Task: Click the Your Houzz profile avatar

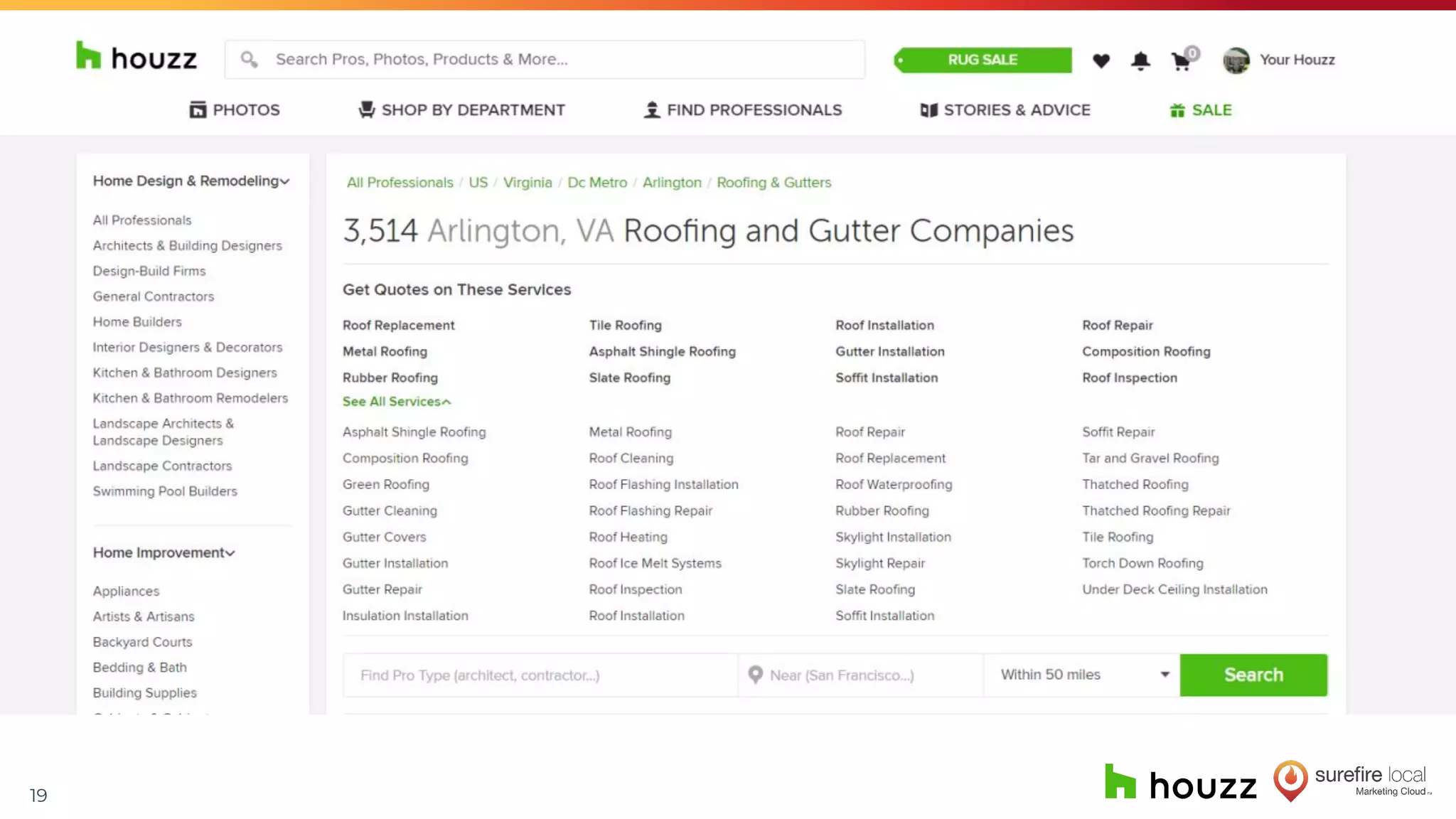Action: pyautogui.click(x=1236, y=60)
